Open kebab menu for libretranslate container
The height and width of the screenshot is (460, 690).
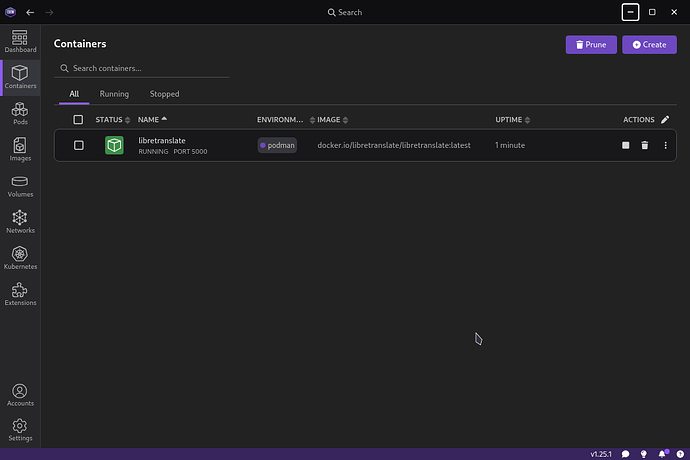(665, 145)
